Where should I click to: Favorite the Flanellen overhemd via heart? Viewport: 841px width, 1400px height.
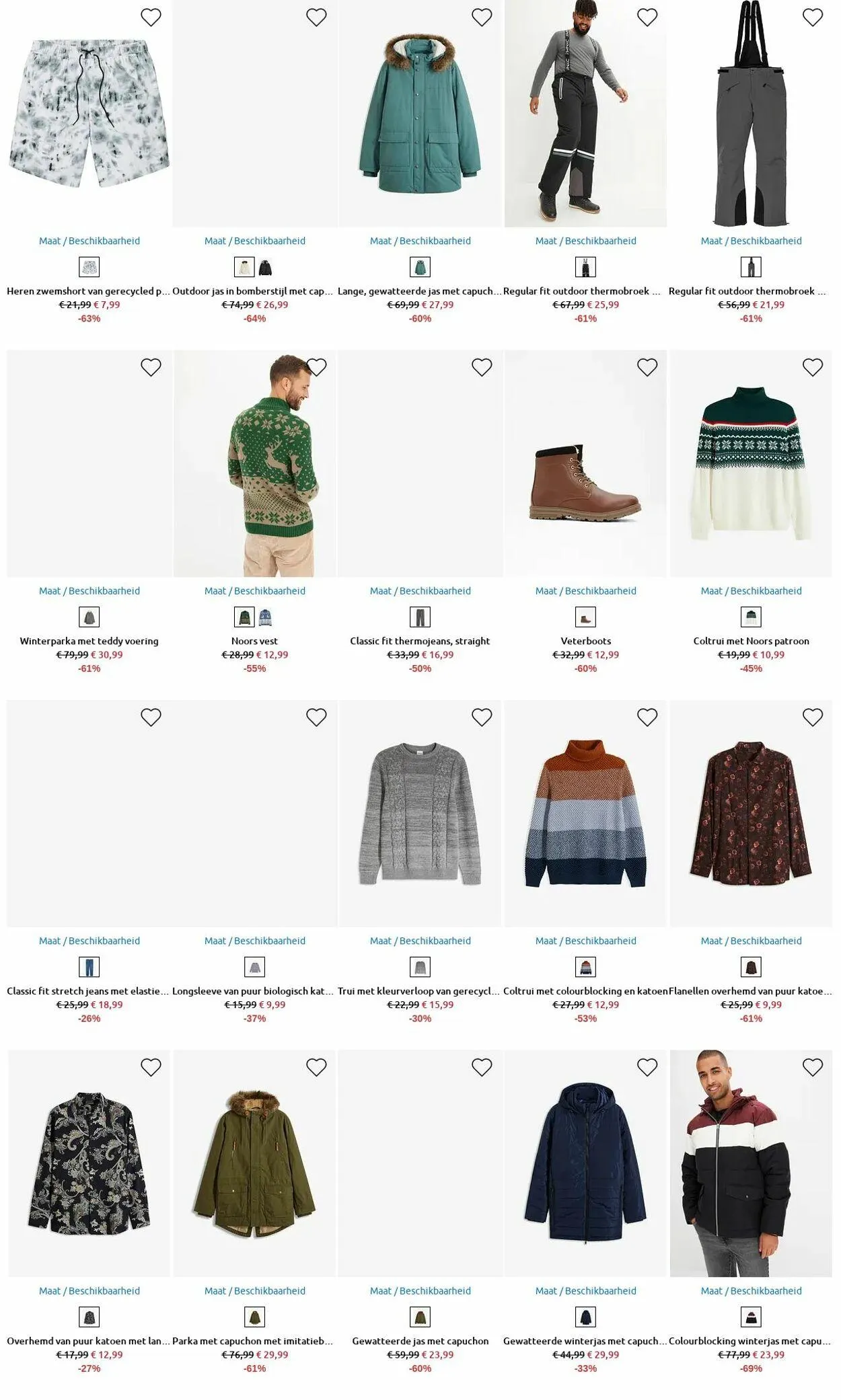click(813, 717)
